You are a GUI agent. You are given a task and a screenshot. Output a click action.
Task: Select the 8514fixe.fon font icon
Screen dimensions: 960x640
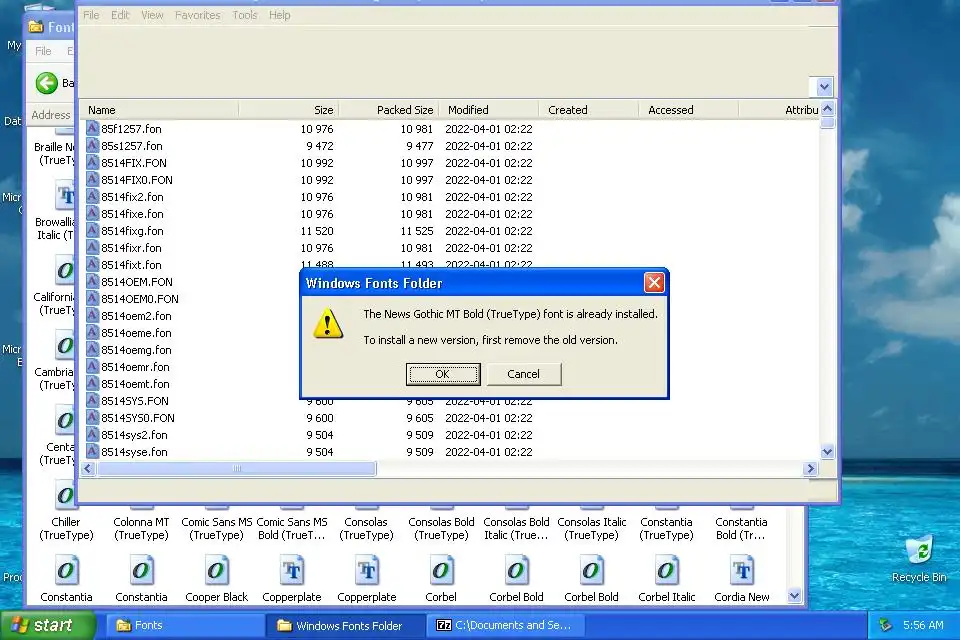tap(92, 214)
